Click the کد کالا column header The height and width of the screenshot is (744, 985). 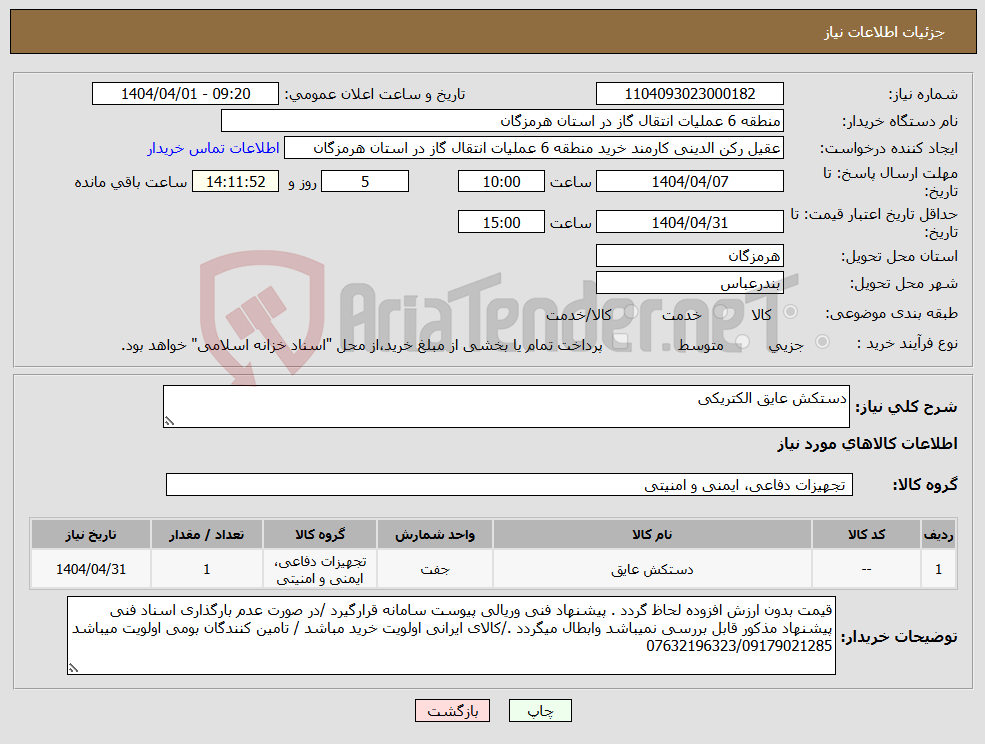(866, 534)
